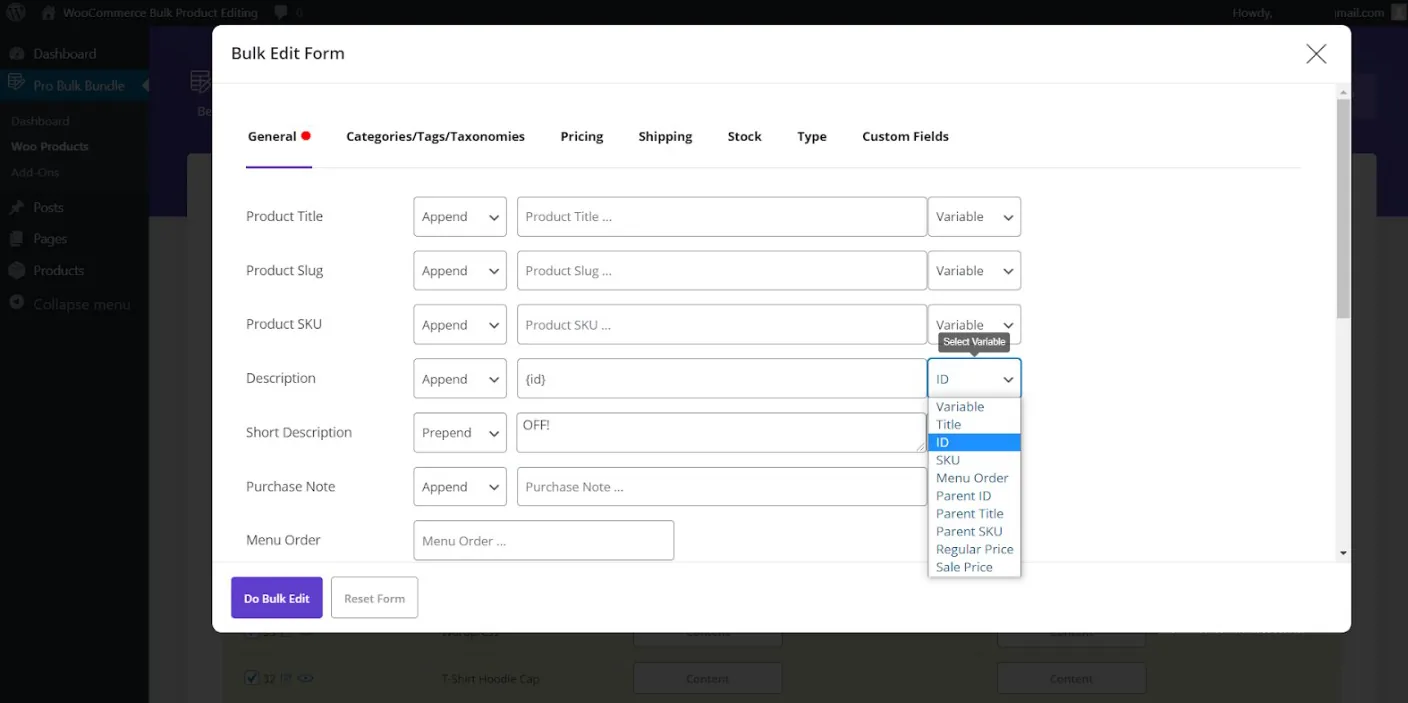This screenshot has height=703, width=1408.
Task: Open the Prepend dropdown for Short Description
Action: (459, 432)
